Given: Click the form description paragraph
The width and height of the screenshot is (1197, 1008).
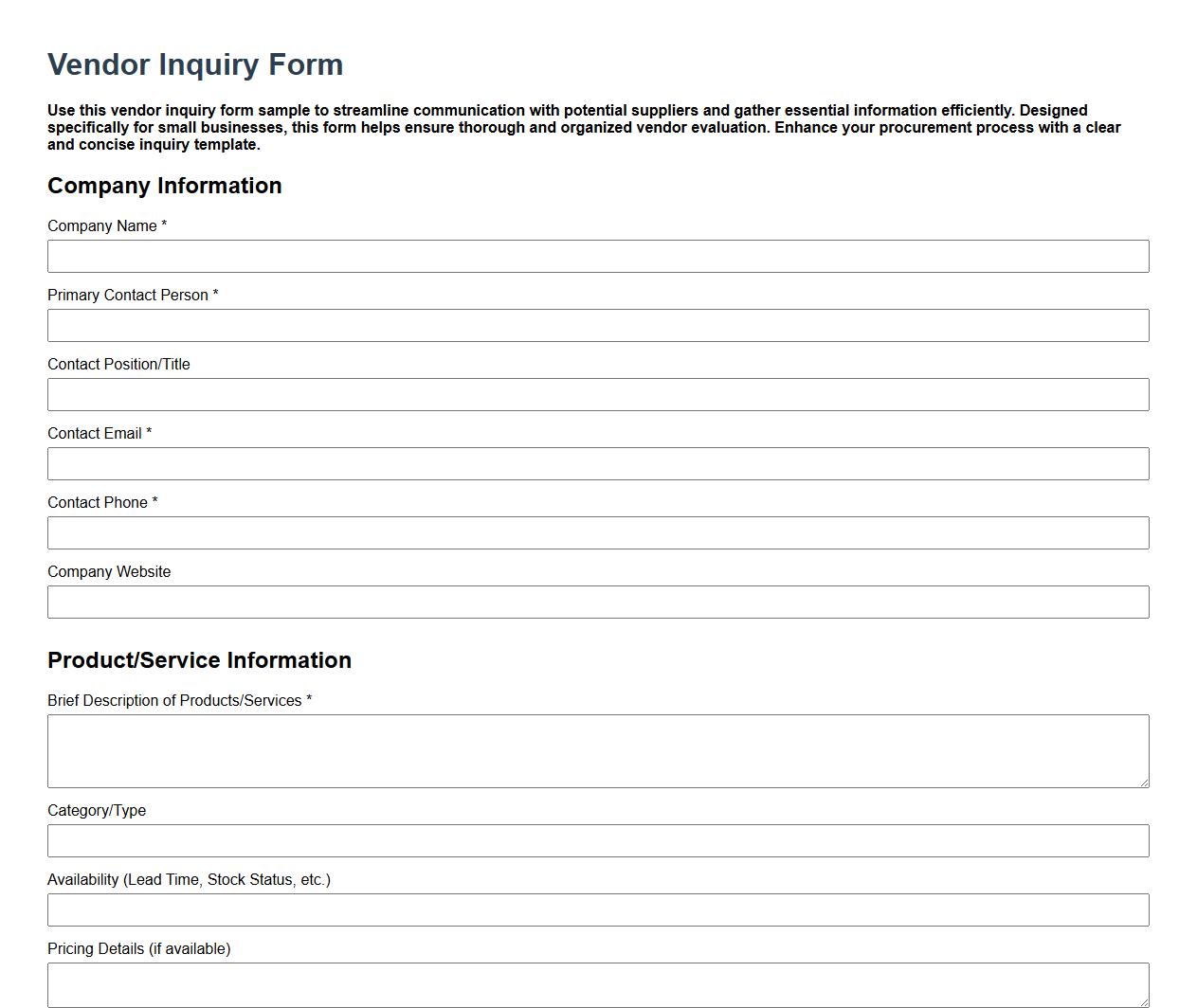Looking at the screenshot, I should tap(583, 127).
